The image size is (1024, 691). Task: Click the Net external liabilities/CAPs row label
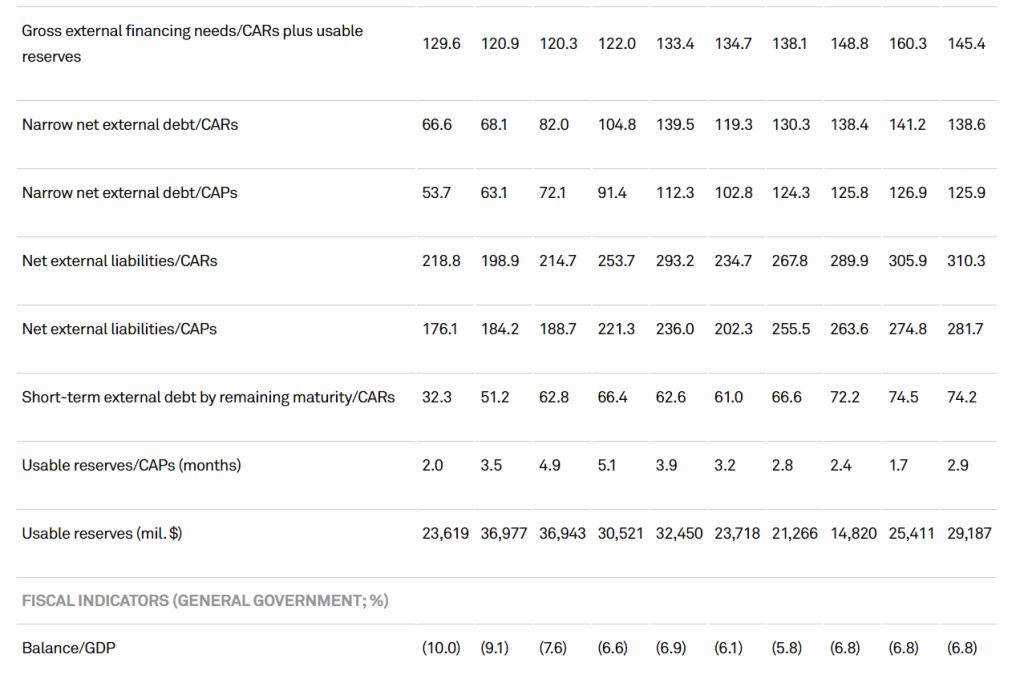click(x=120, y=329)
